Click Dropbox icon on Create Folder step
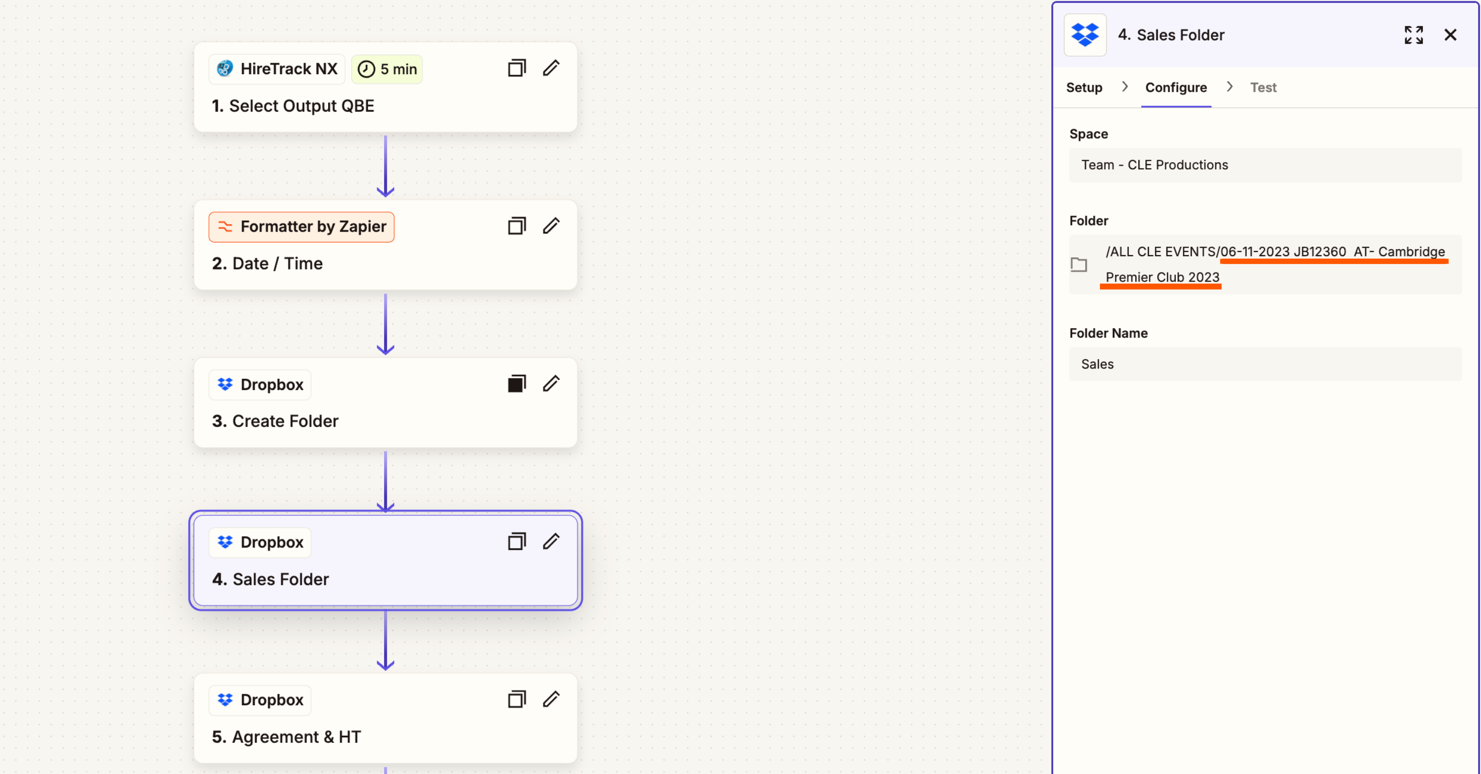The width and height of the screenshot is (1481, 774). pyautogui.click(x=225, y=385)
